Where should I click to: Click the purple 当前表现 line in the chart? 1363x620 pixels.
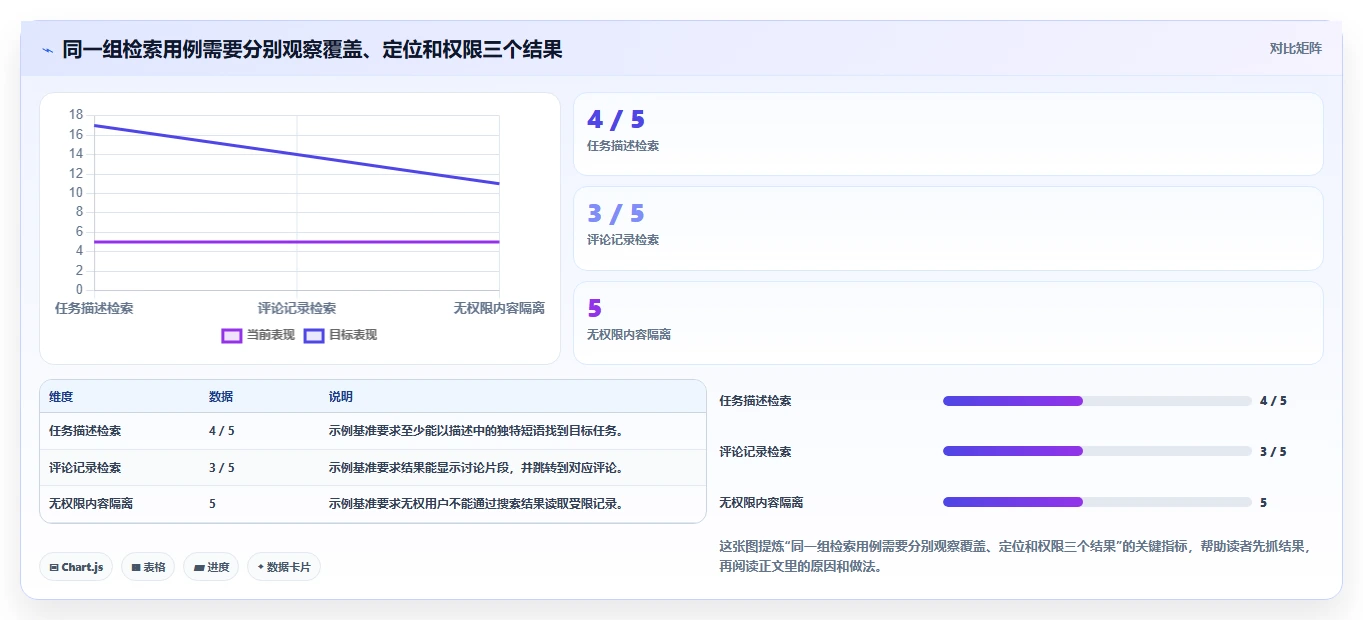tap(297, 242)
